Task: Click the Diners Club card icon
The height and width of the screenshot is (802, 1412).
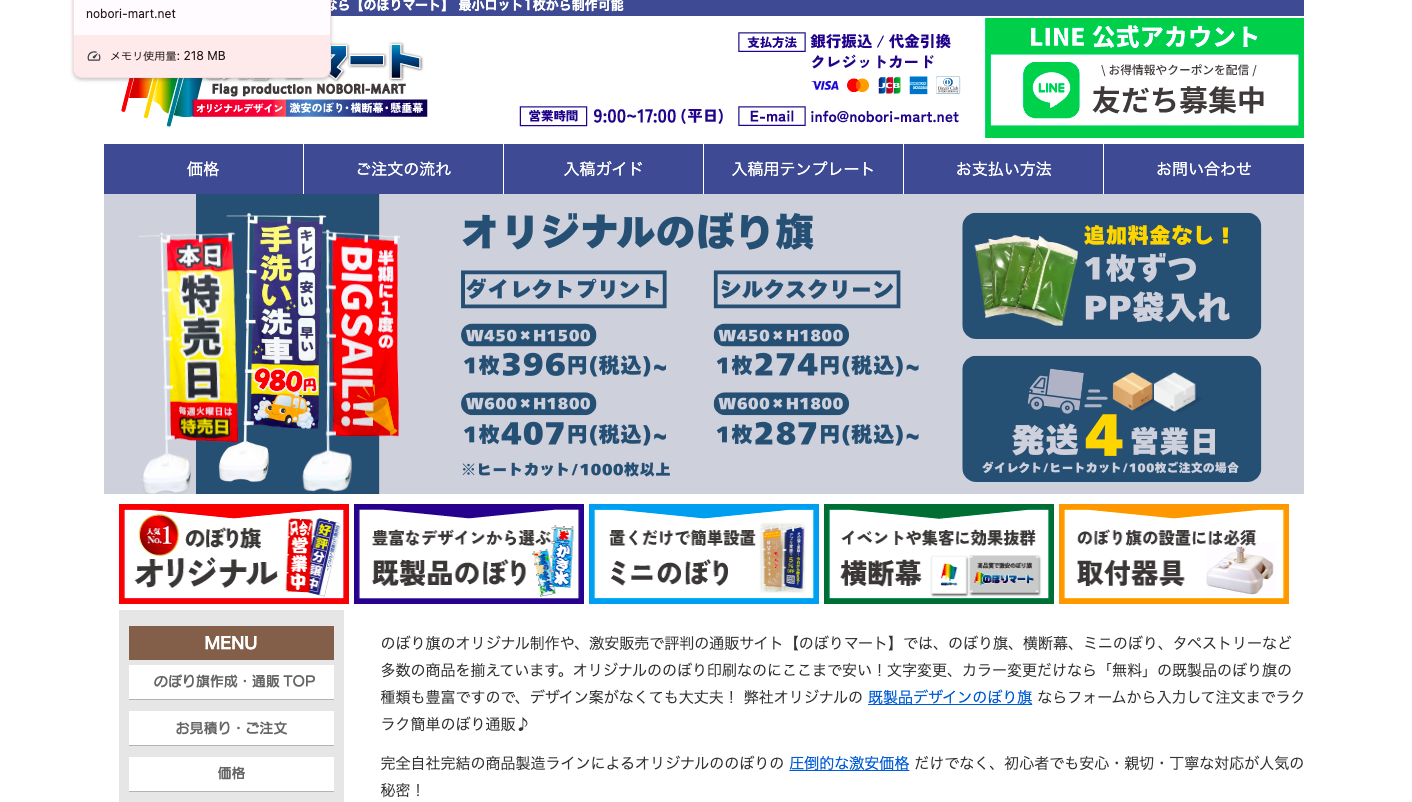Action: pos(947,85)
